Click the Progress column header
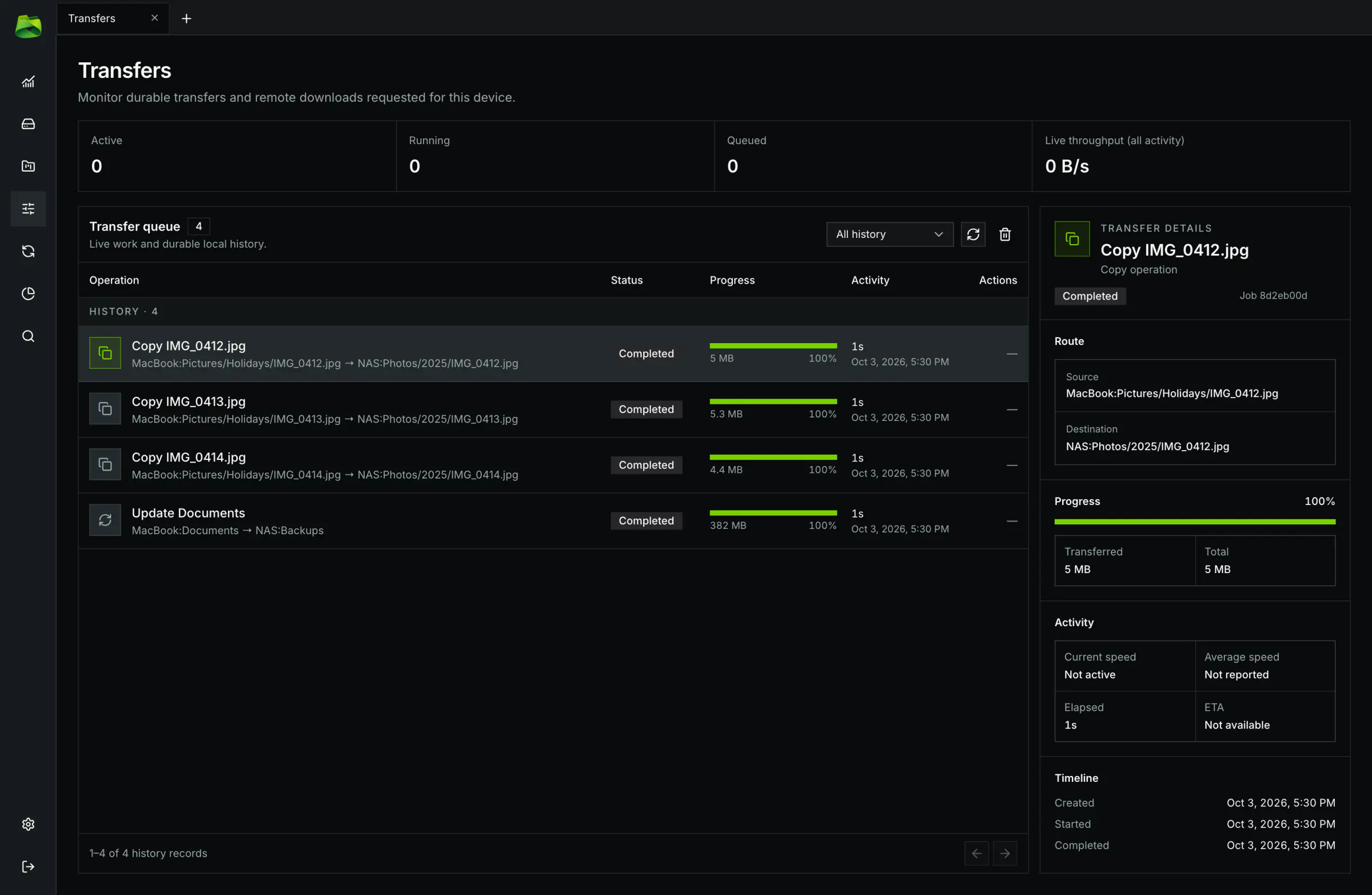Screen dimensions: 1372x895 coord(732,280)
